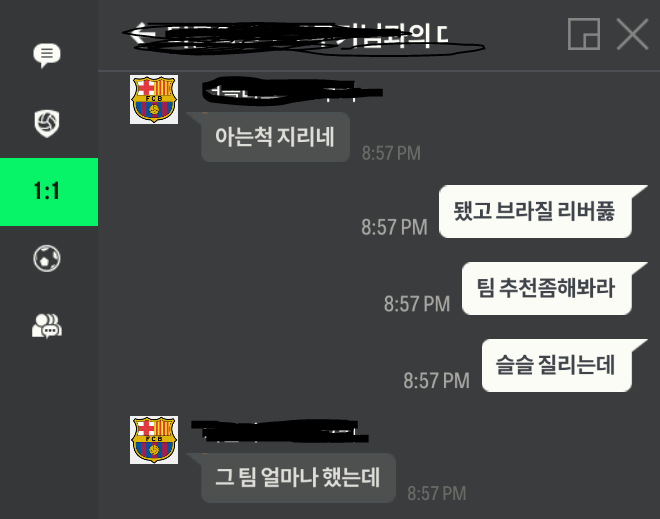The width and height of the screenshot is (660, 519).
Task: Select the message '됐고 브라질 리버풀'
Action: 535,211
